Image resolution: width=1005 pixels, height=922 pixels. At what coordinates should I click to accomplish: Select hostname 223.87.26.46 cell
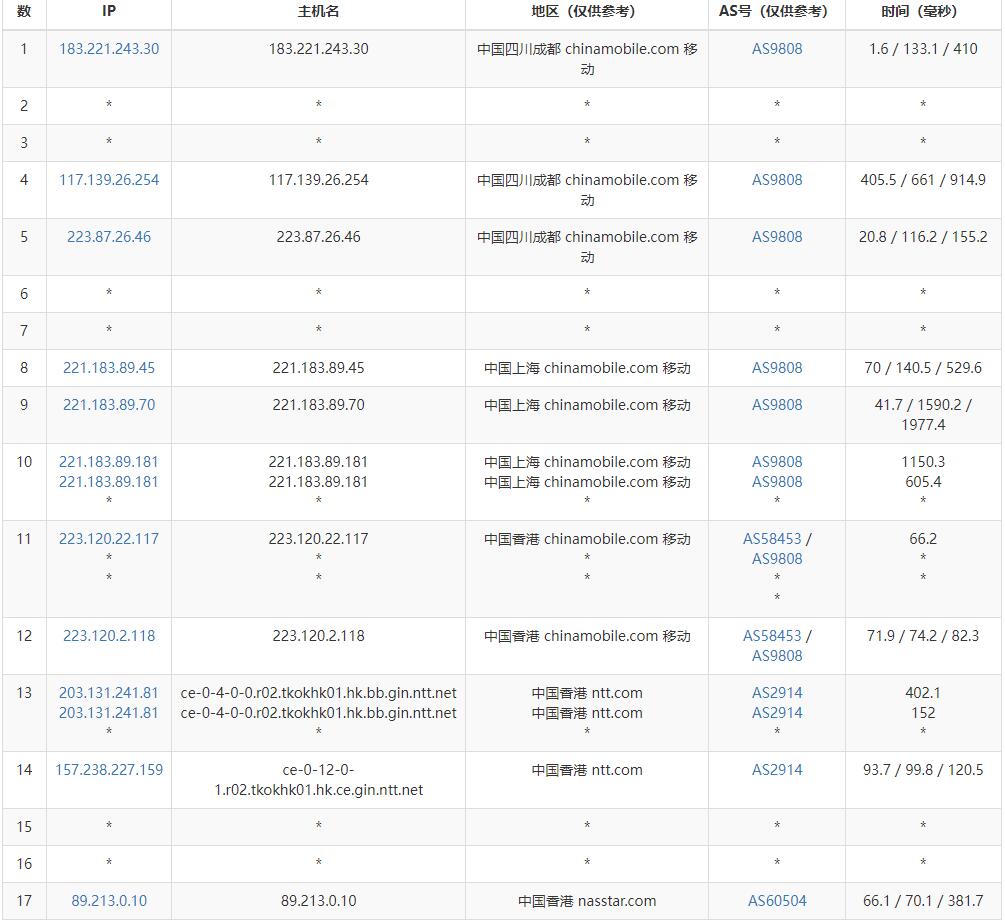(x=319, y=237)
